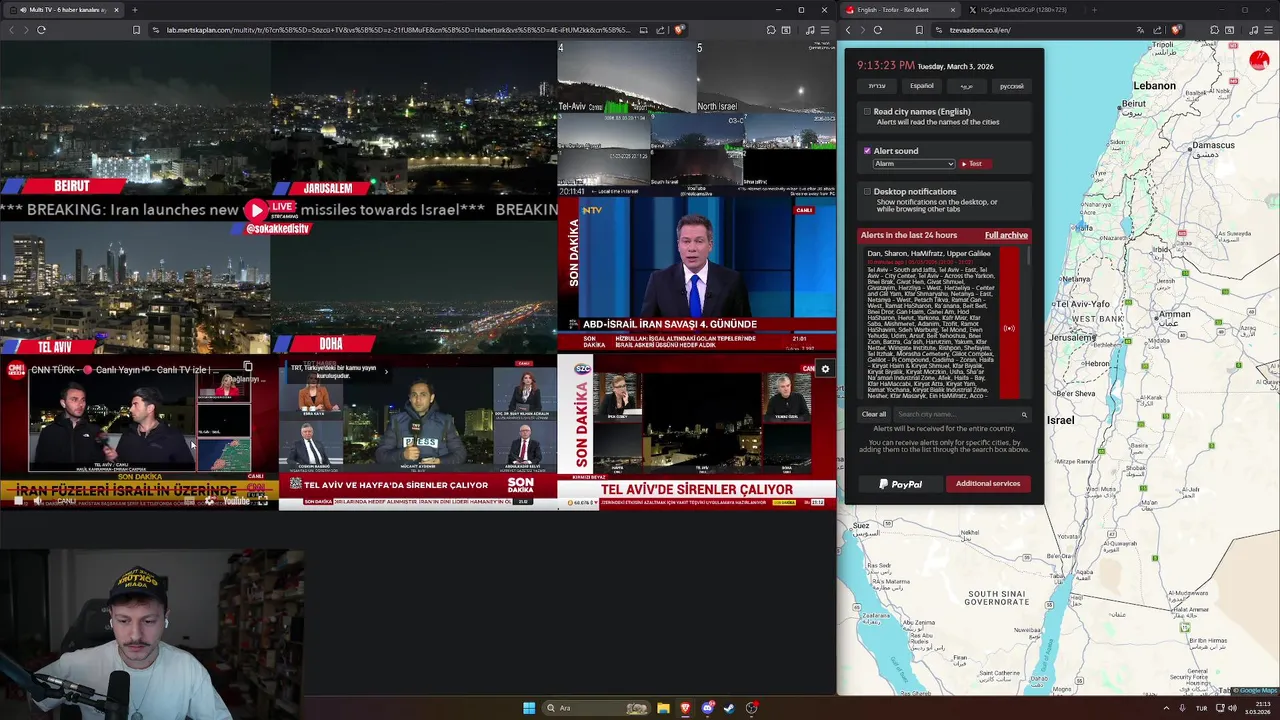1280x720 pixels.
Task: Open Brave Shields in Multi TV window
Action: click(x=679, y=30)
